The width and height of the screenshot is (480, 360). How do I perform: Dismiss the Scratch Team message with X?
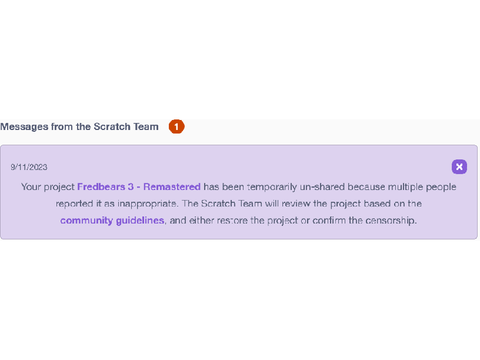(459, 167)
